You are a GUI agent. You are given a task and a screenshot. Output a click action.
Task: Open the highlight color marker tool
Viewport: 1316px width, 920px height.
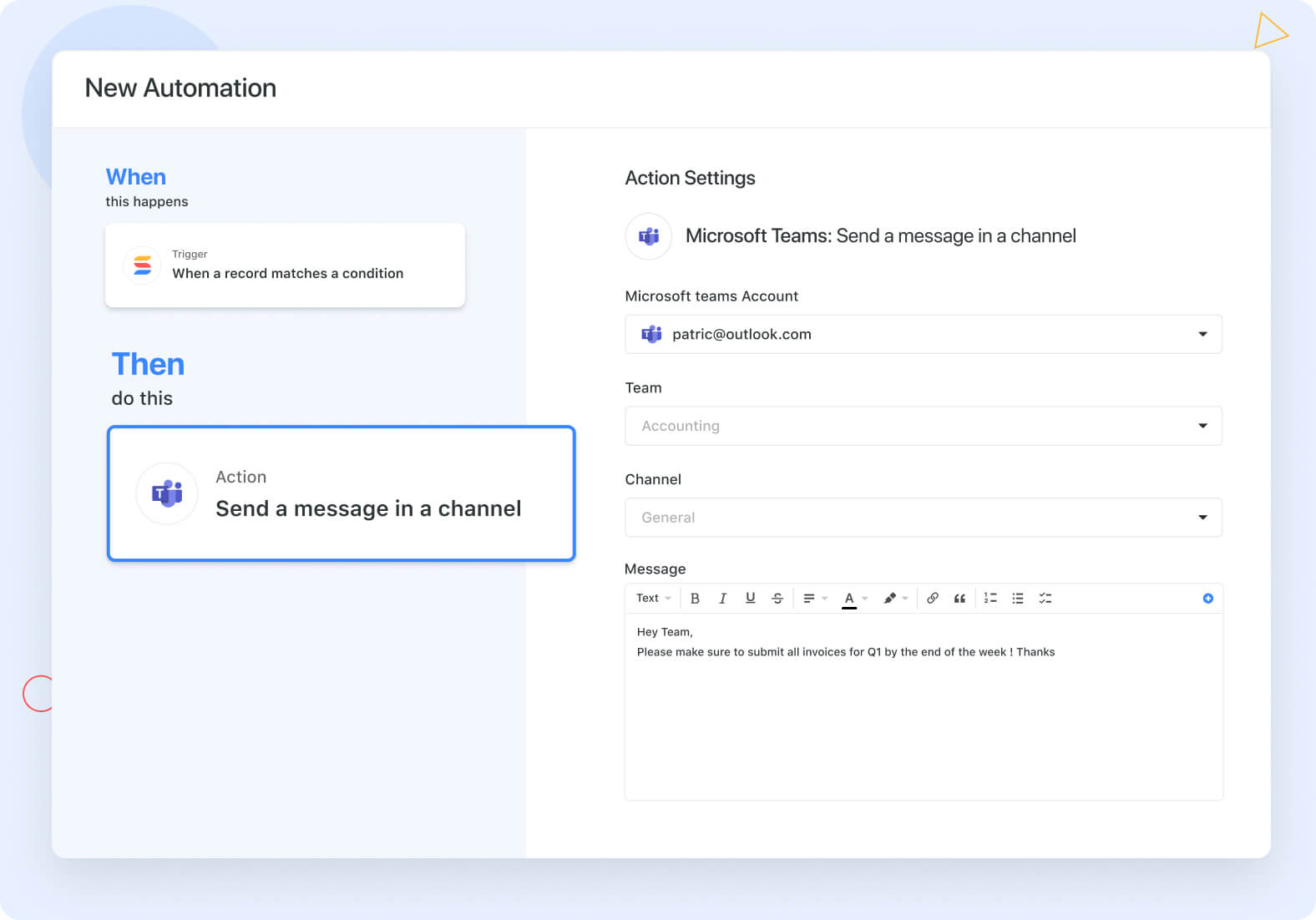[x=896, y=598]
